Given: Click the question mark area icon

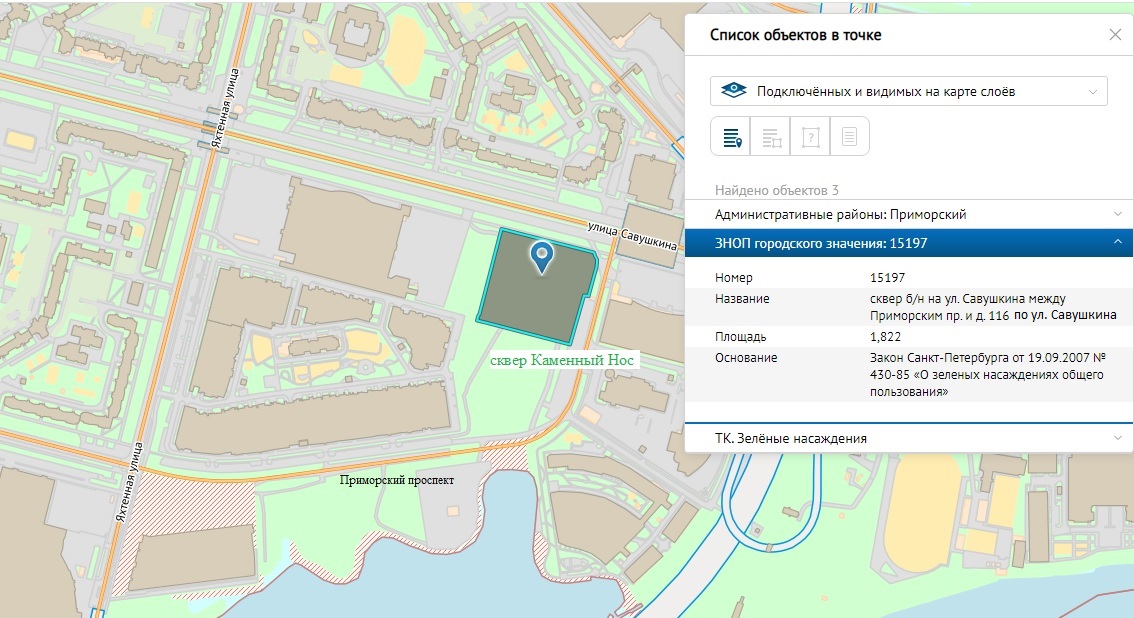Looking at the screenshot, I should (810, 137).
